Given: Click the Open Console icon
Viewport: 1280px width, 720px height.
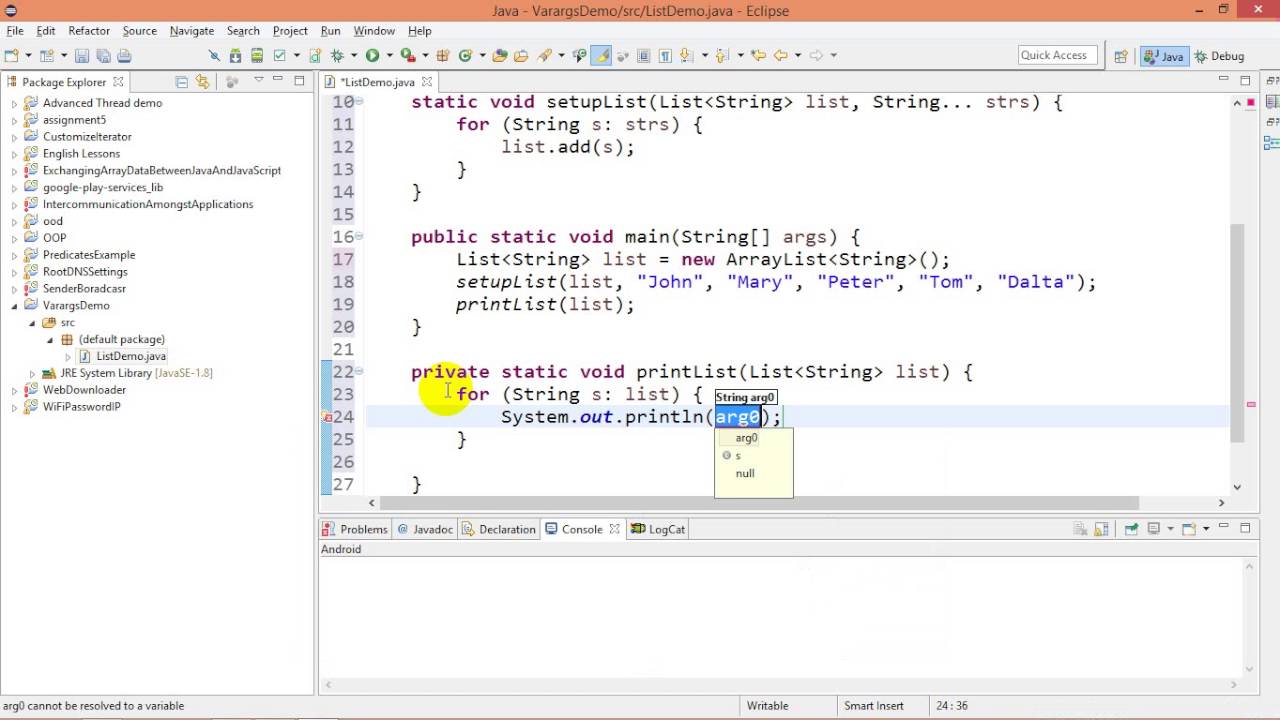Looking at the screenshot, I should coord(1189,529).
